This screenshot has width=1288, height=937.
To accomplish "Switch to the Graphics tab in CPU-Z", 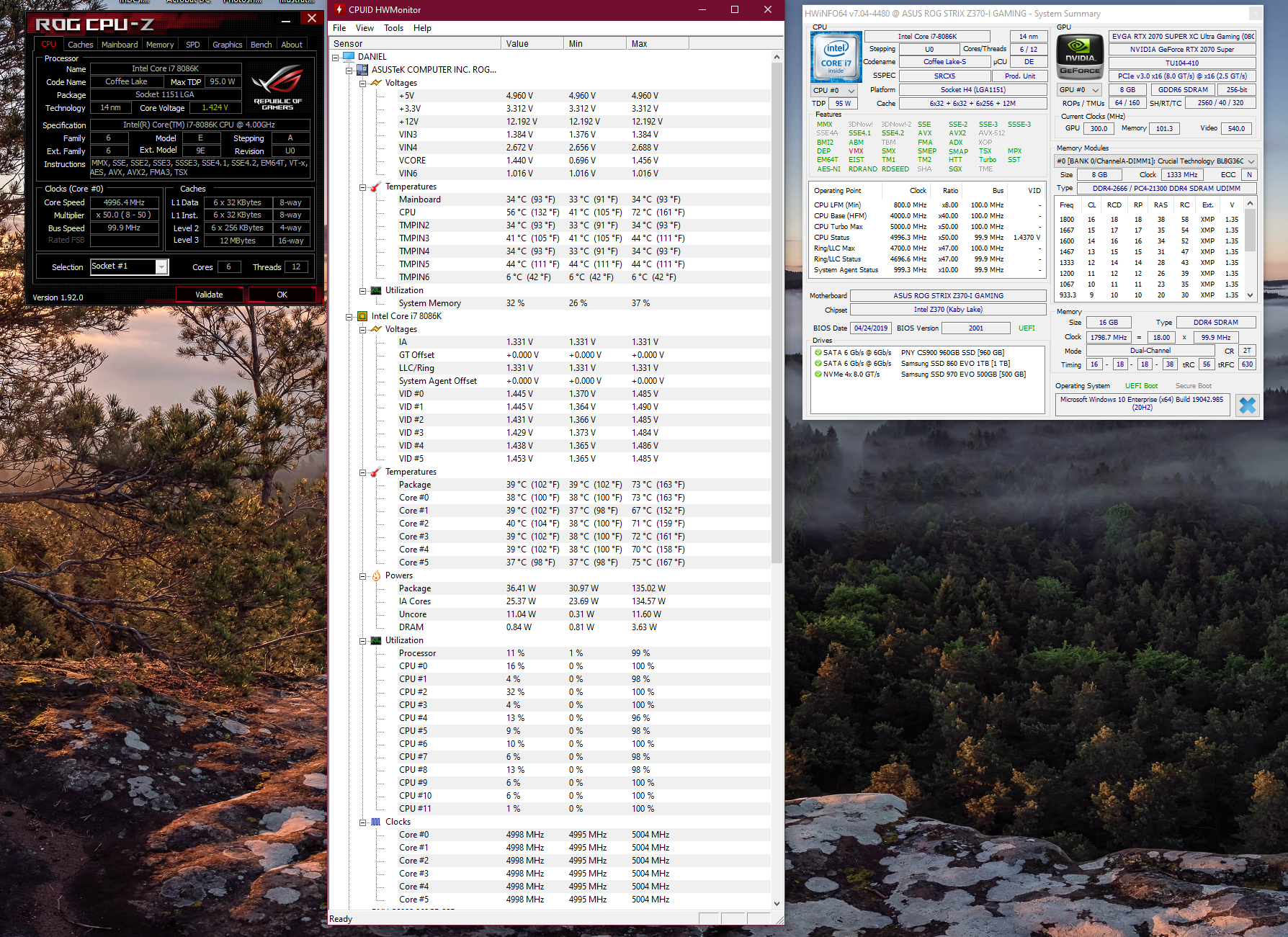I will (228, 45).
